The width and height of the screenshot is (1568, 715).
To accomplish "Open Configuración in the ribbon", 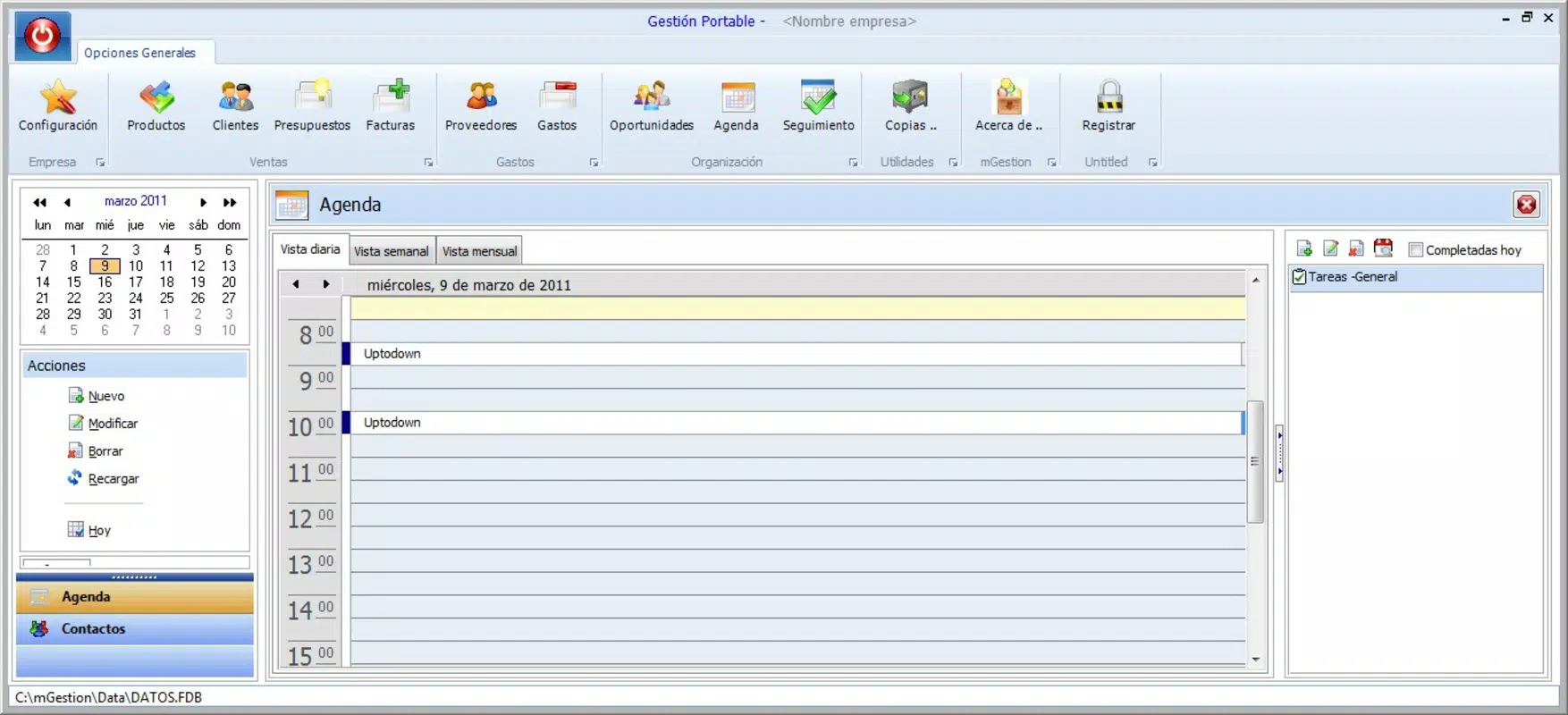I will [58, 105].
